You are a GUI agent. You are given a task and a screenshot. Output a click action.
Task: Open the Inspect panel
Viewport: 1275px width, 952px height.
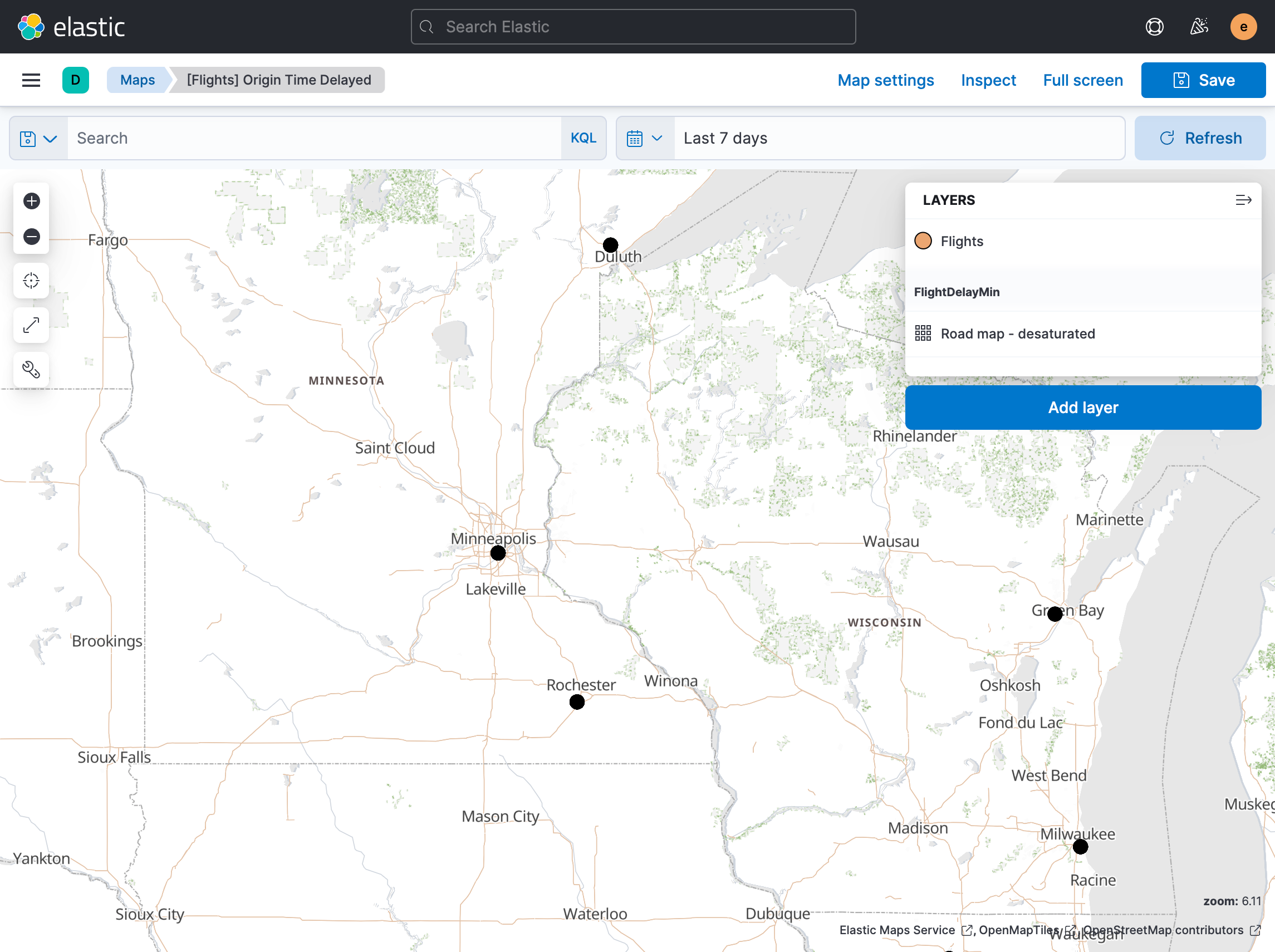[x=988, y=80]
